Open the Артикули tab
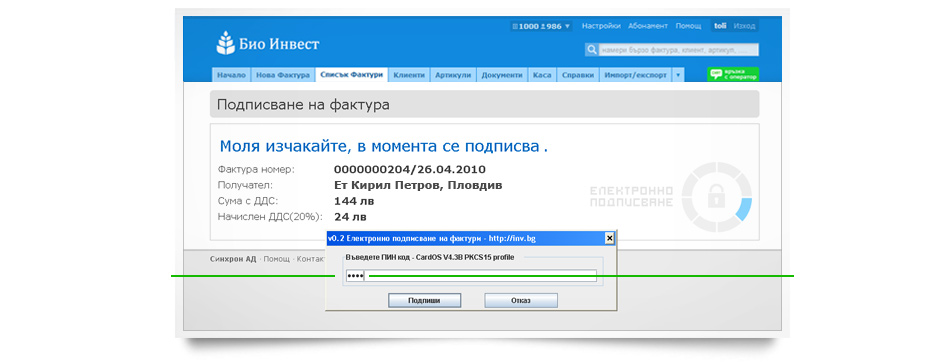Image resolution: width=940 pixels, height=364 pixels. [x=453, y=75]
